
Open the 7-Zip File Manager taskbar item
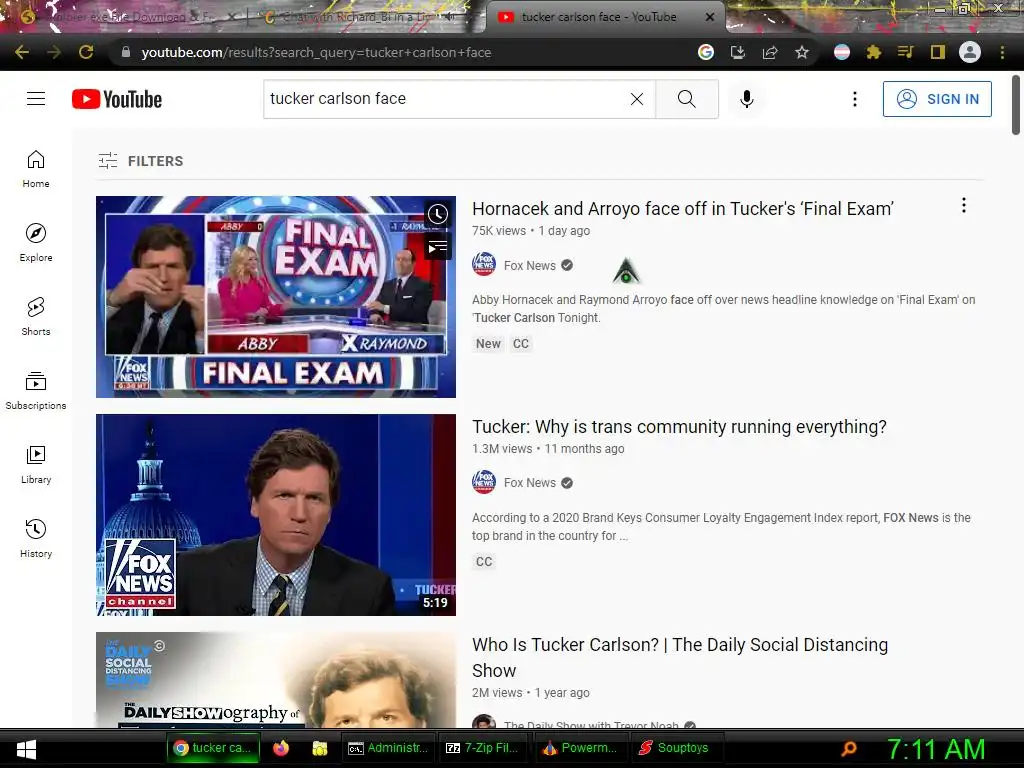click(x=481, y=748)
